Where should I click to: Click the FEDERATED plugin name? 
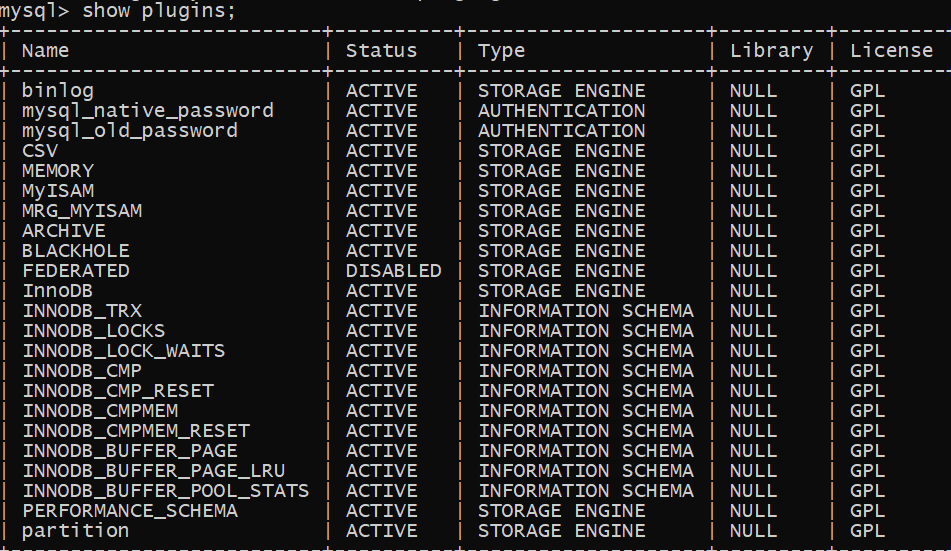click(x=76, y=271)
